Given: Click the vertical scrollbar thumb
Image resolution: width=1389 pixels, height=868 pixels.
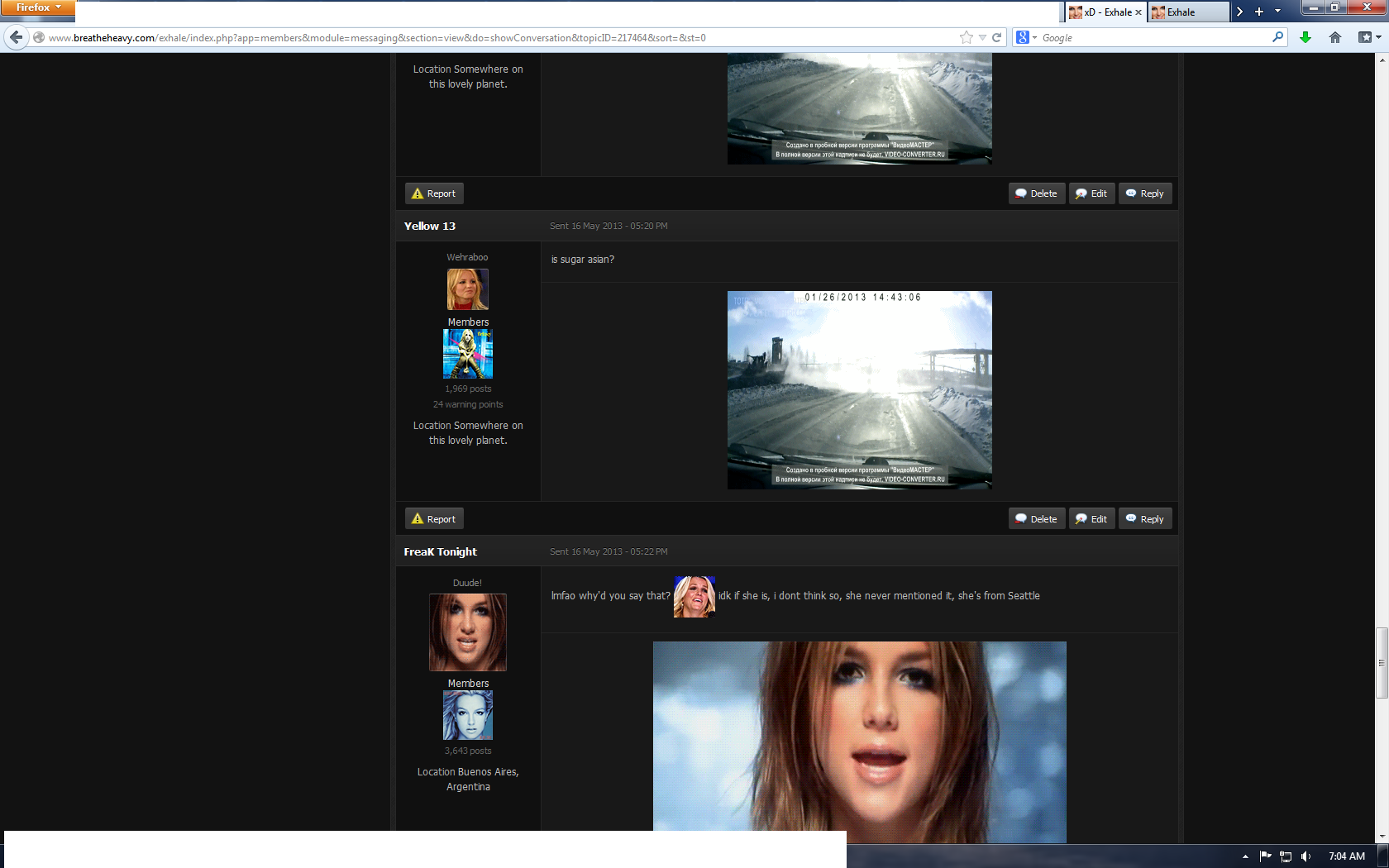Looking at the screenshot, I should point(1382,663).
